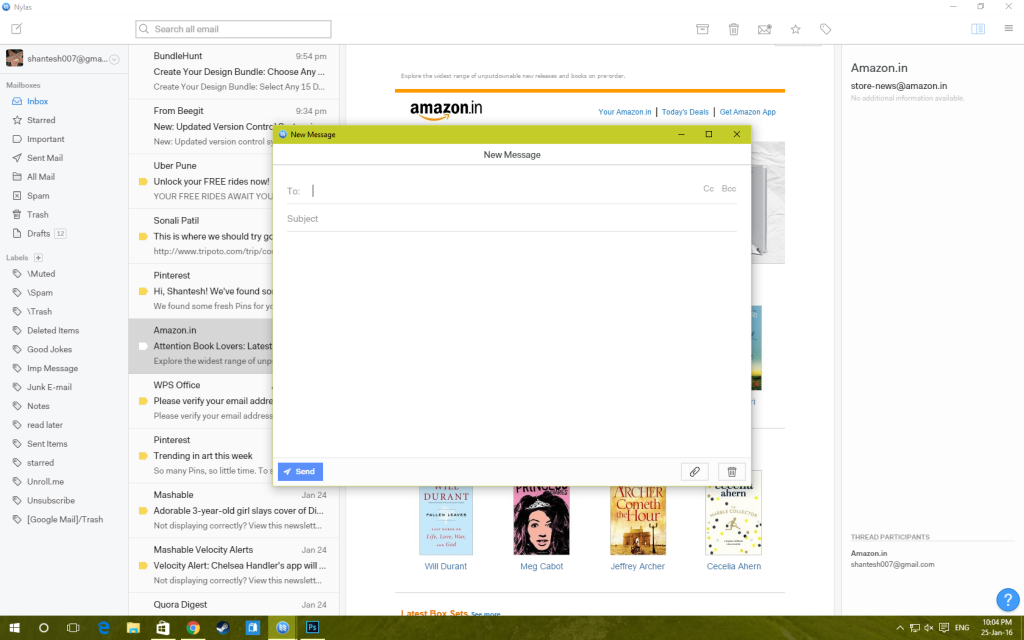
Task: Attach a file using the paperclip icon
Action: point(695,472)
